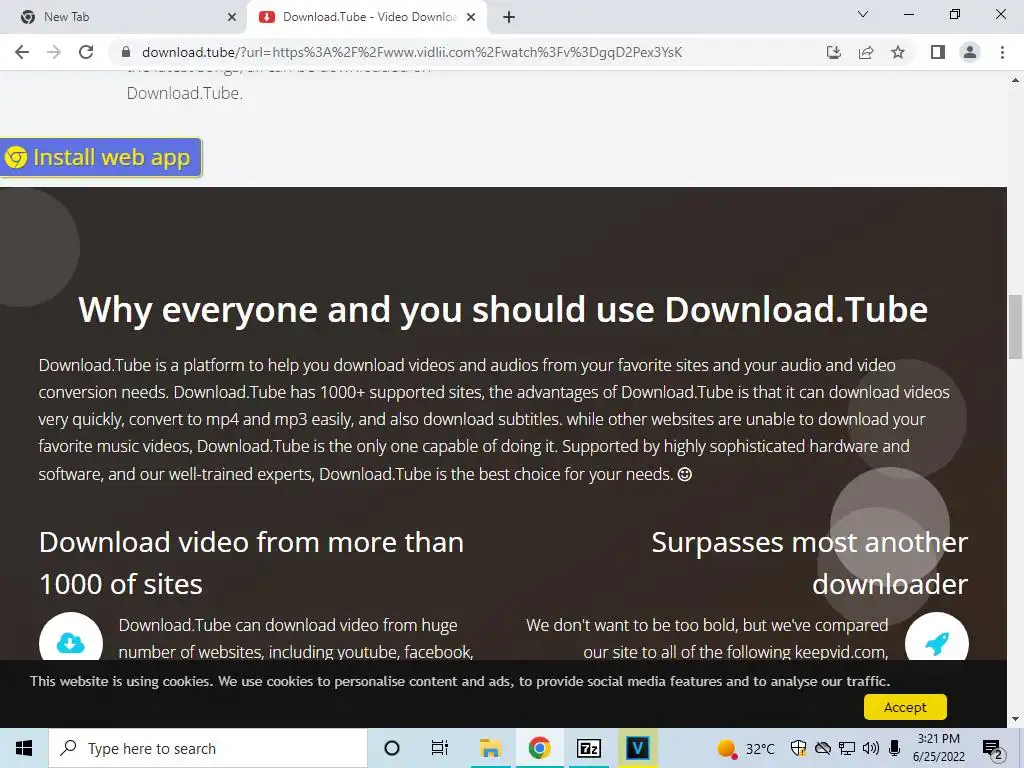Open a new tab with the plus button
This screenshot has width=1024, height=768.
pos(509,17)
